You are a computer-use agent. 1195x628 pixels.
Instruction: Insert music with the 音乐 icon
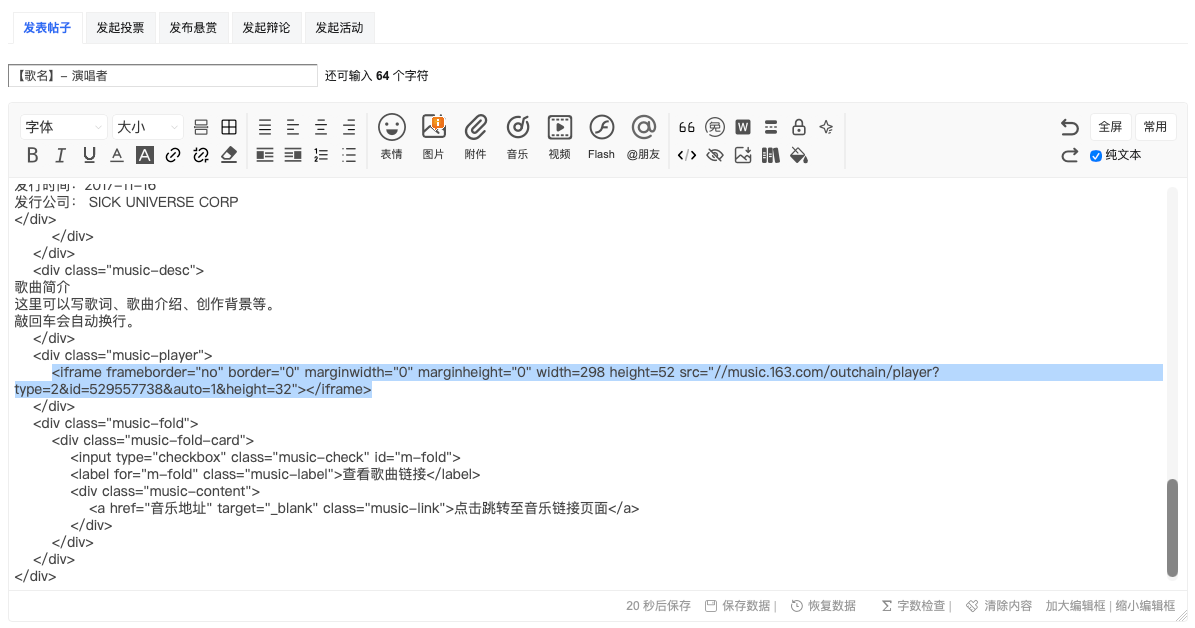(517, 136)
